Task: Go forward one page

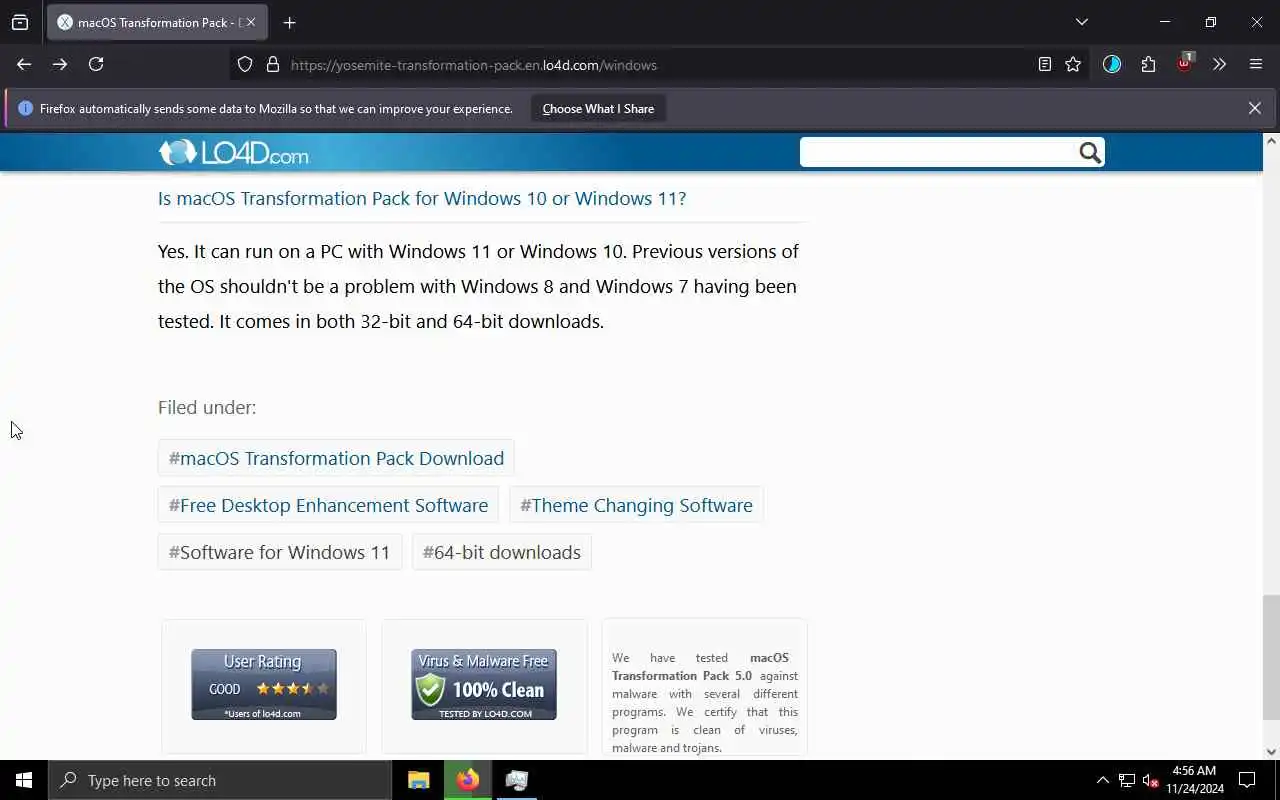Action: 60,64
